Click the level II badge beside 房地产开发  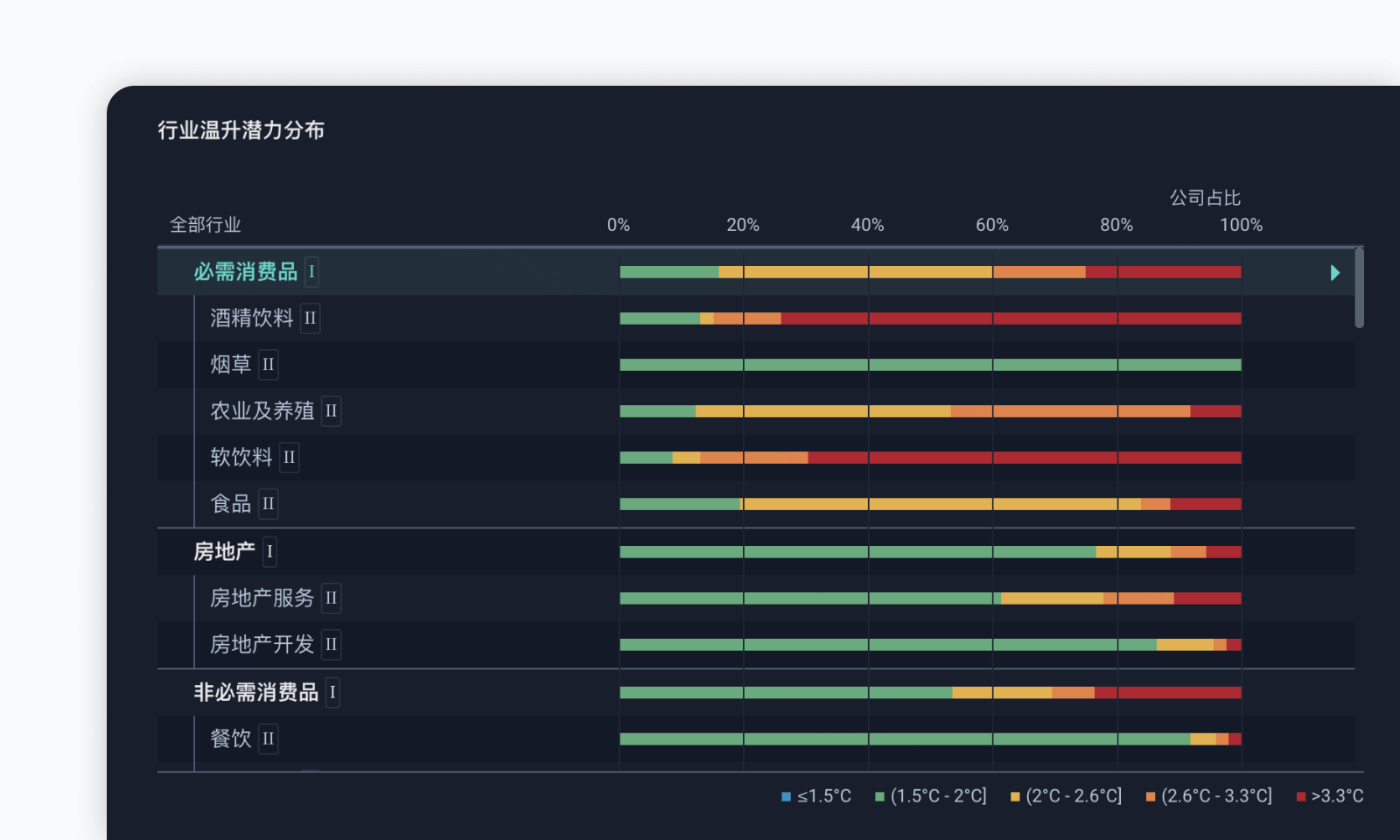click(331, 645)
